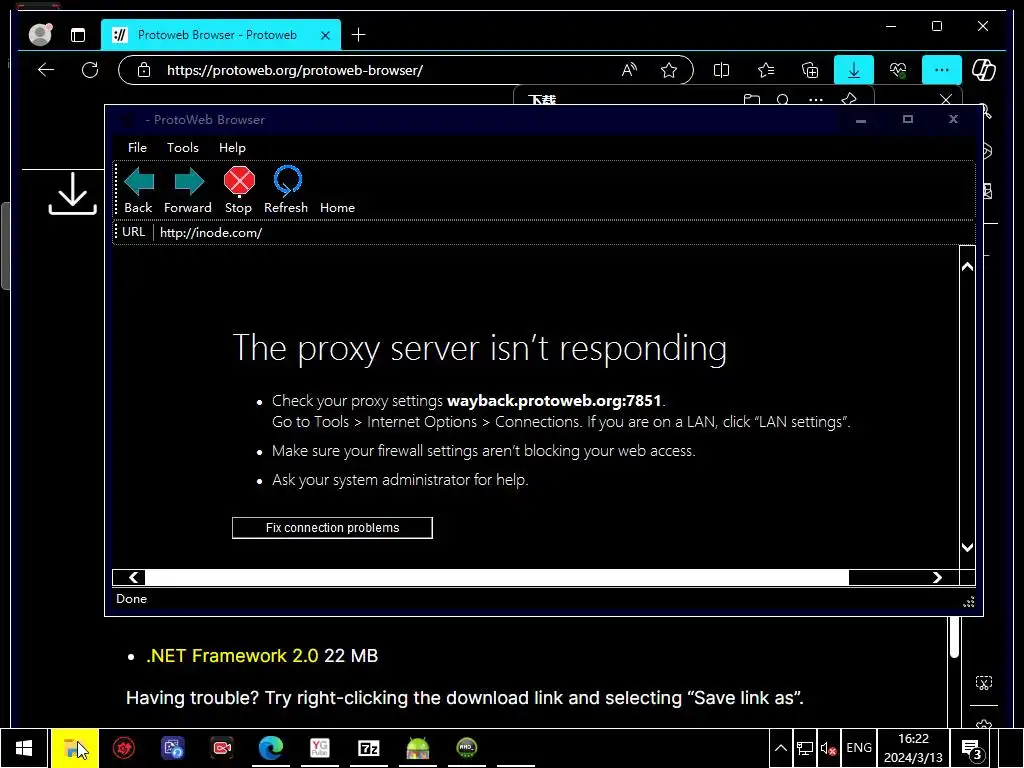Close the Protoweb Browser tab in Edge
The width and height of the screenshot is (1024, 768).
click(x=325, y=35)
